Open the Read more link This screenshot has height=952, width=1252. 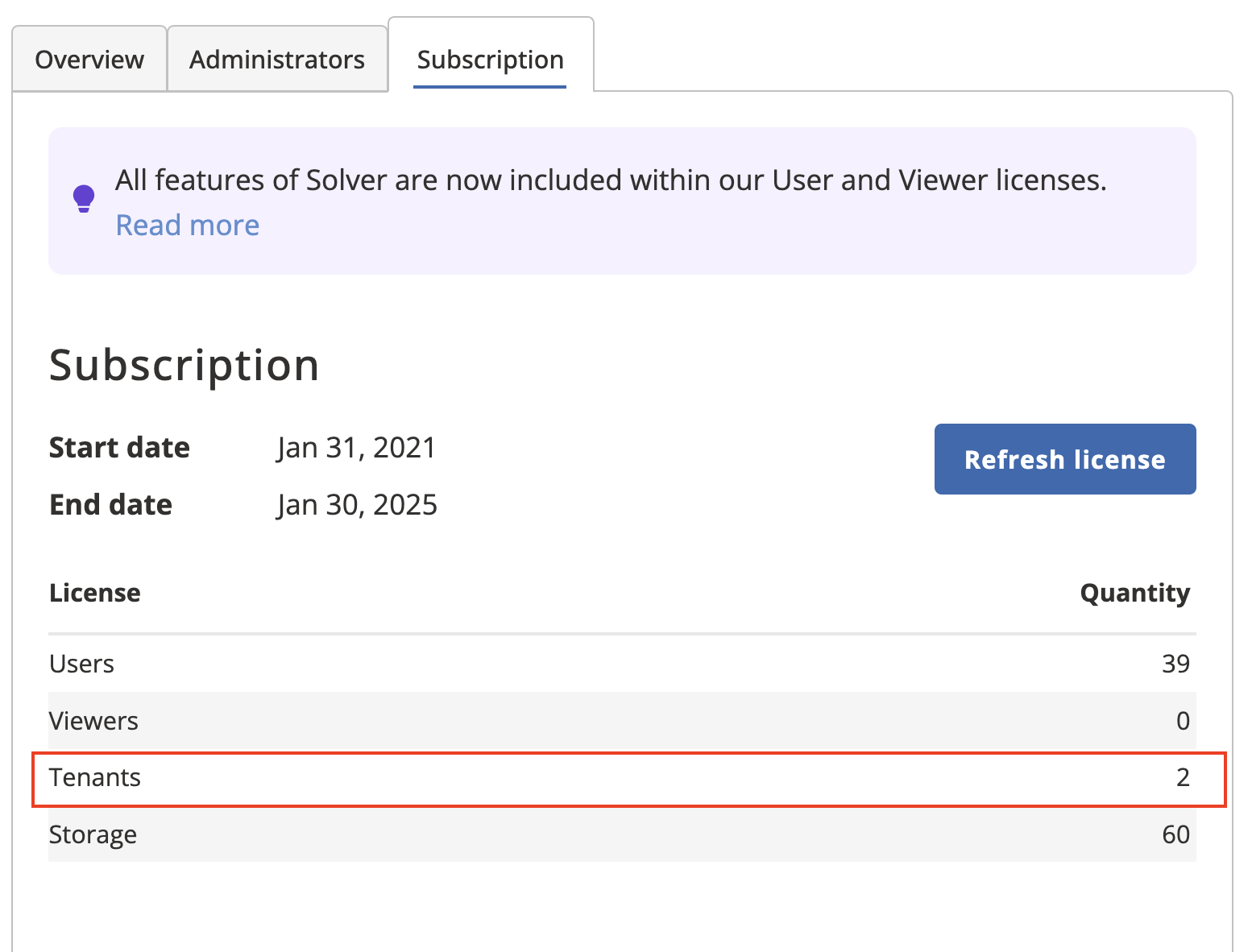click(x=188, y=226)
